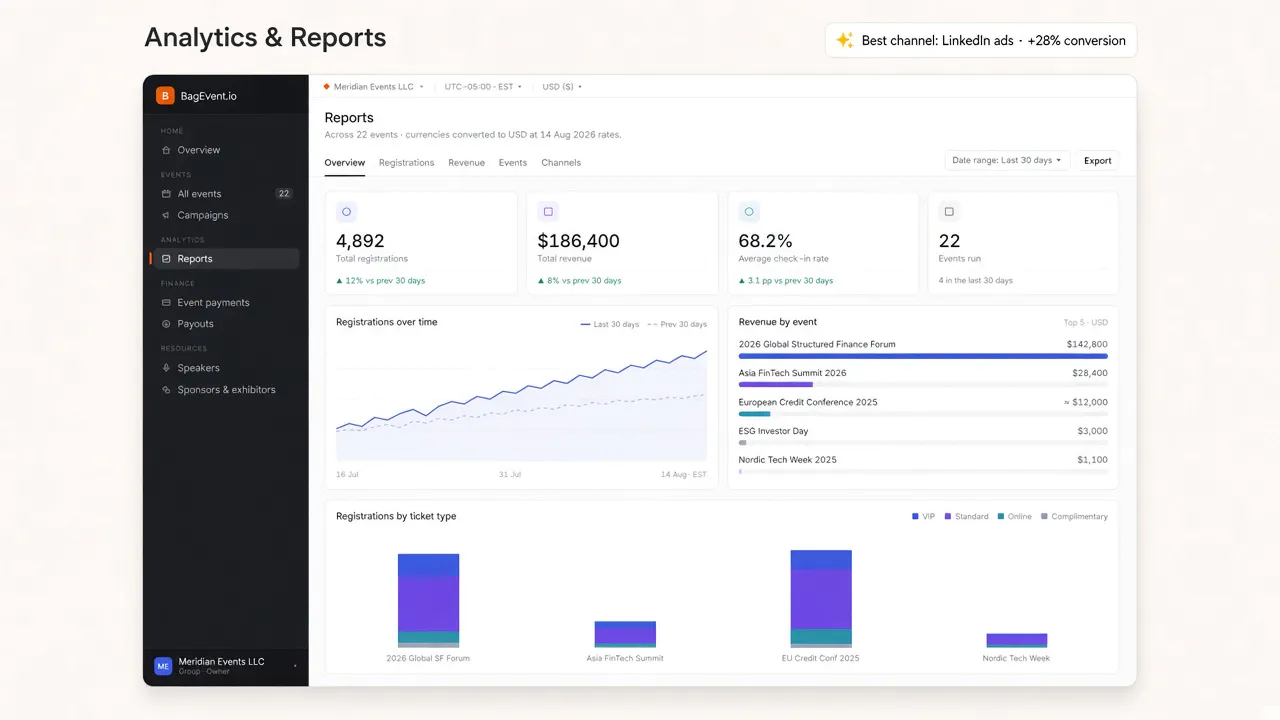Image resolution: width=1280 pixels, height=720 pixels.
Task: Click the Nordic Tech Week stacked bar
Action: [x=1017, y=641]
